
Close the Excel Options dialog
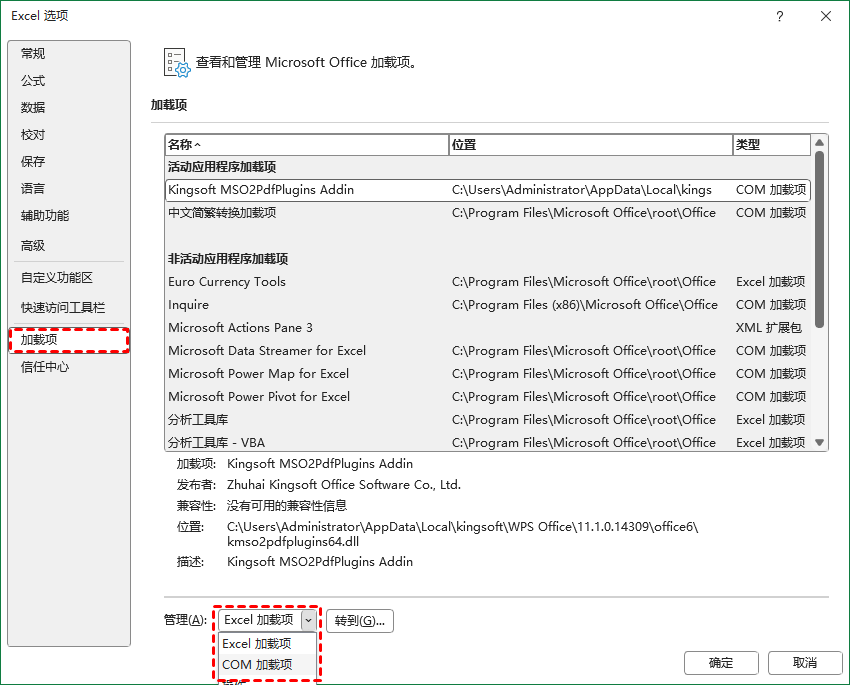826,16
